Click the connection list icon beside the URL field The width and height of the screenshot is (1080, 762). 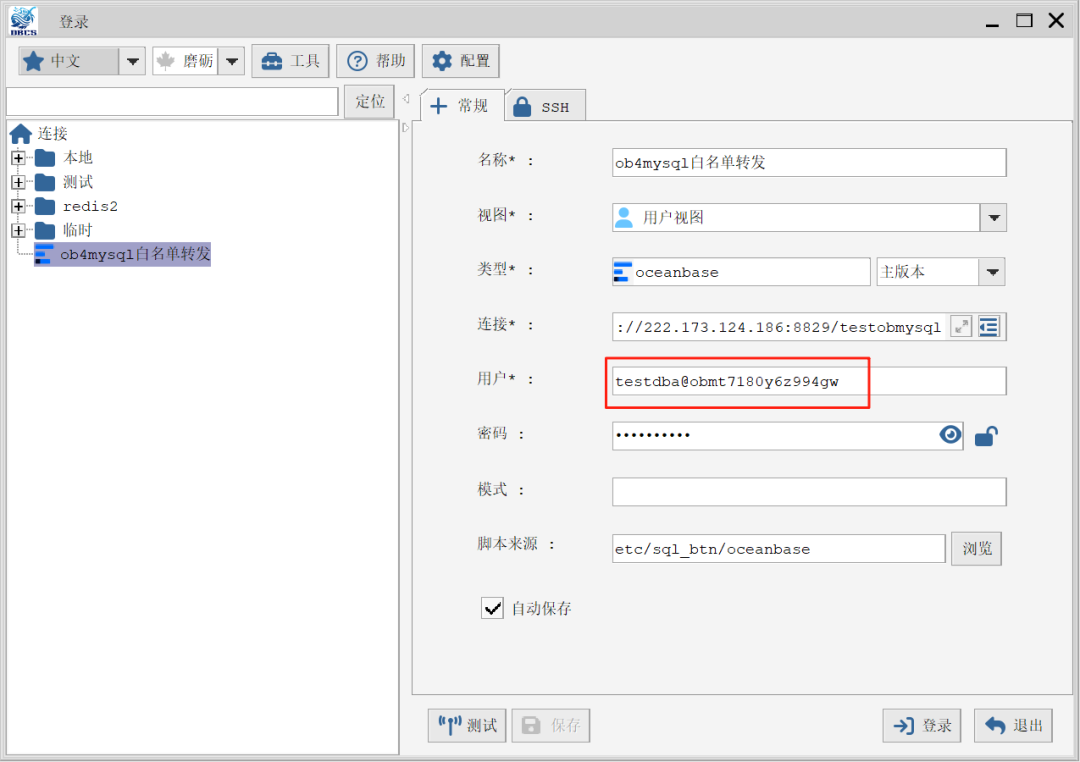click(989, 327)
